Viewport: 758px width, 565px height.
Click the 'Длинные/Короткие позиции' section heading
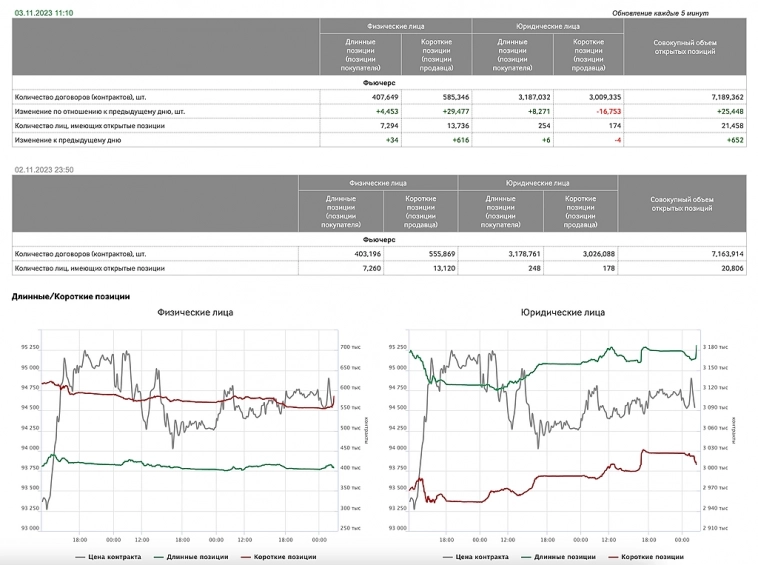click(x=70, y=296)
